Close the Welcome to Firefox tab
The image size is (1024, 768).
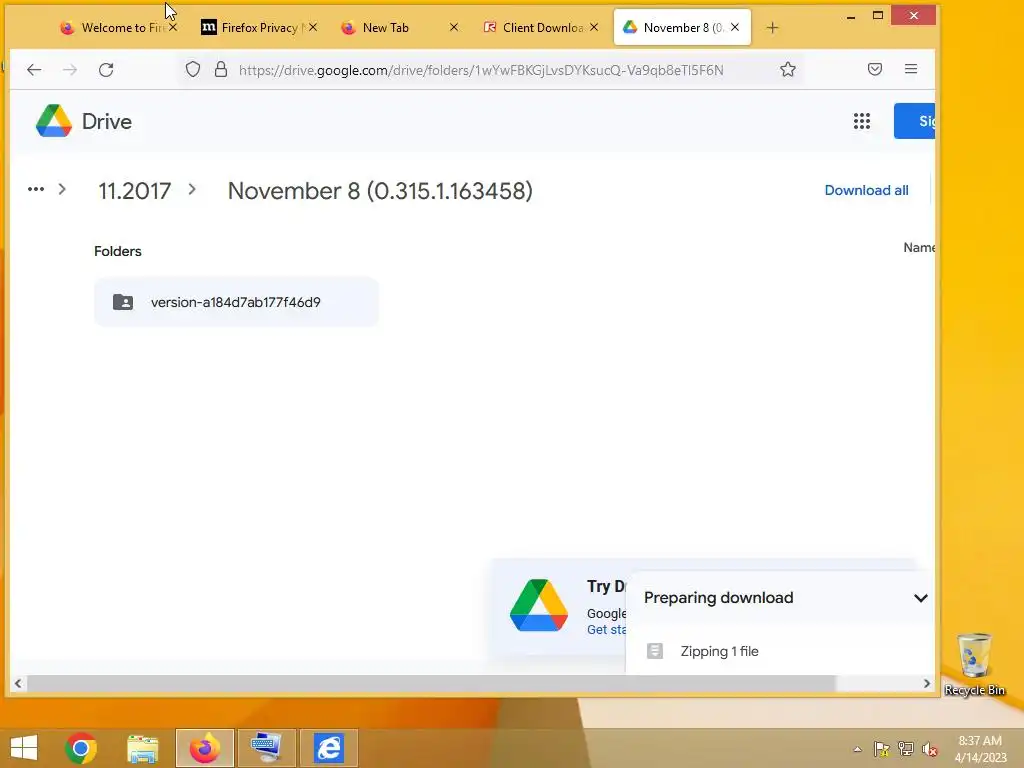tap(172, 27)
